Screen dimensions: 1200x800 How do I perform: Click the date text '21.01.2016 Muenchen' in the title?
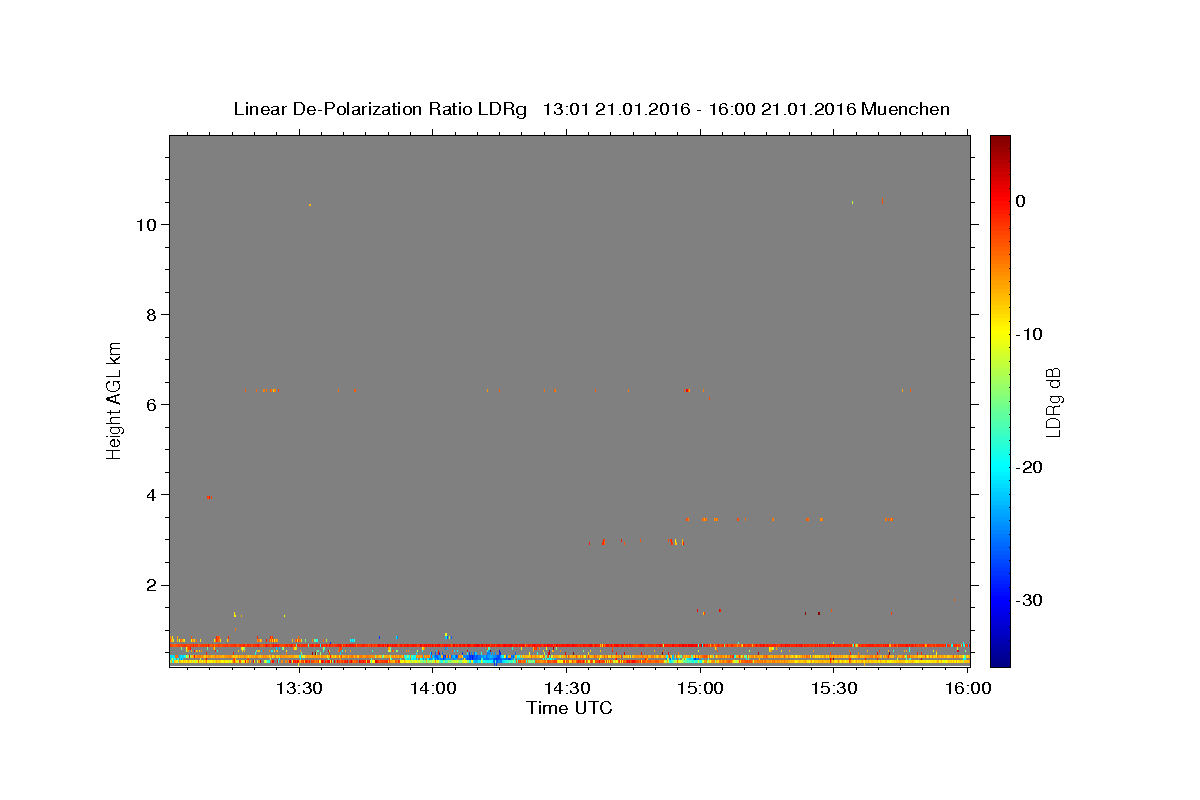tap(855, 109)
